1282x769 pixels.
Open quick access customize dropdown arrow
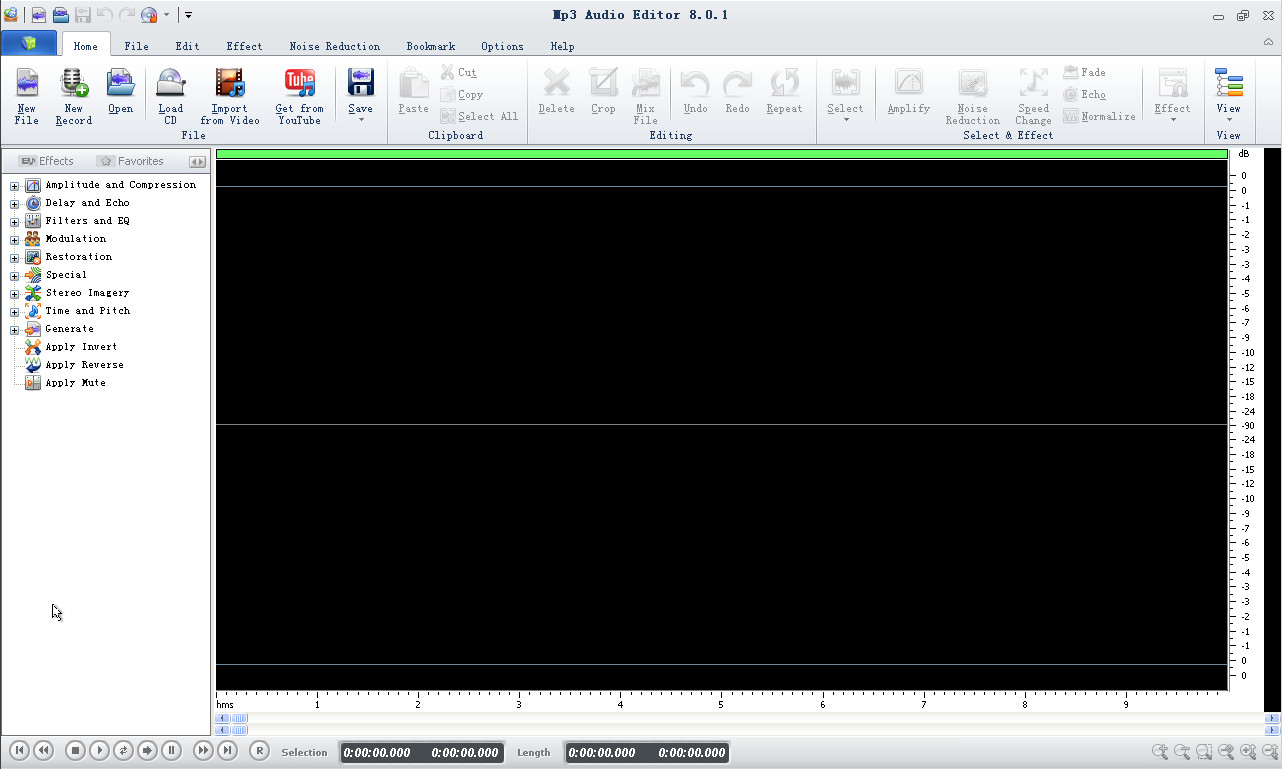(189, 15)
